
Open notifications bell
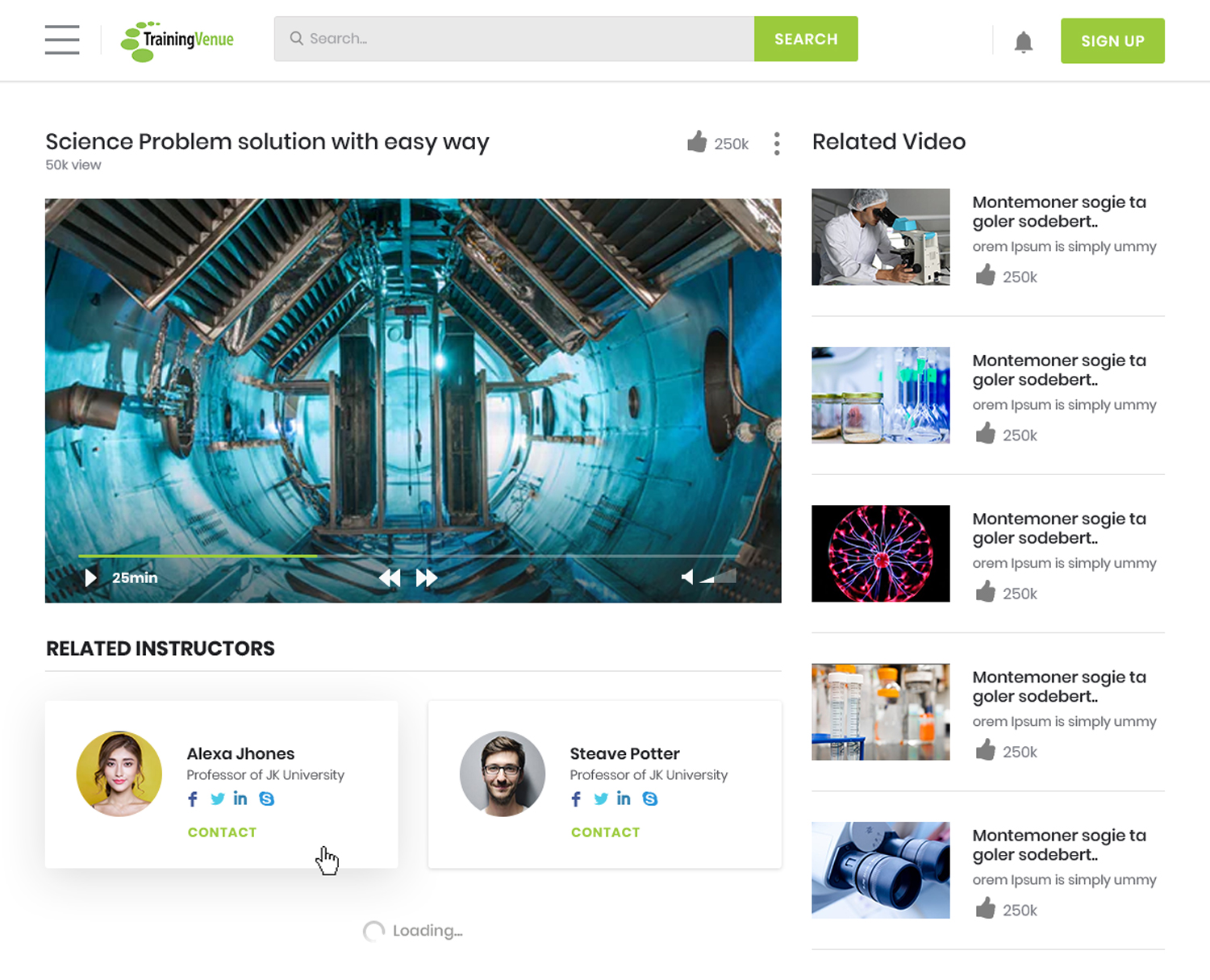(x=1023, y=42)
